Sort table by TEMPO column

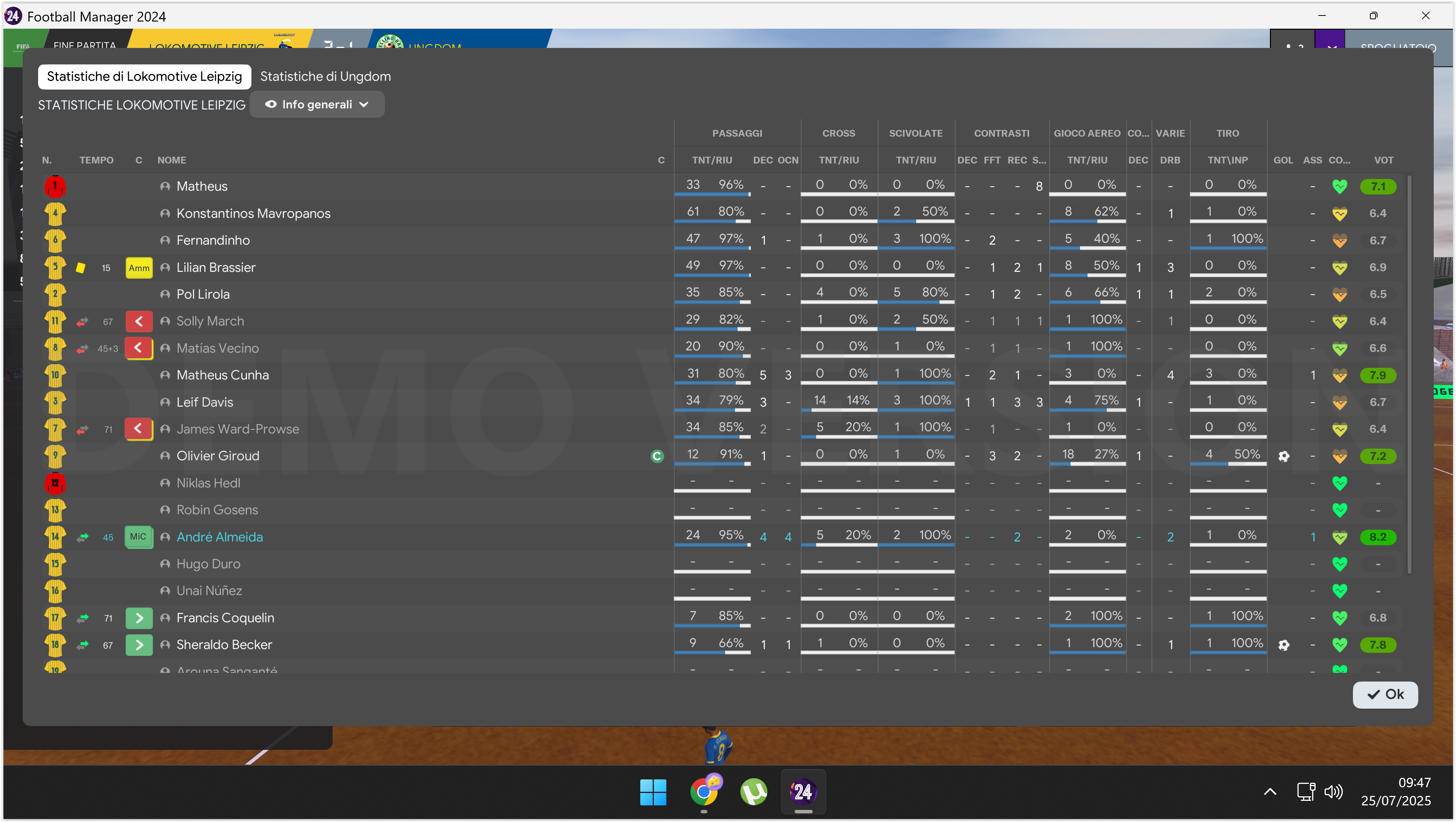coord(96,160)
